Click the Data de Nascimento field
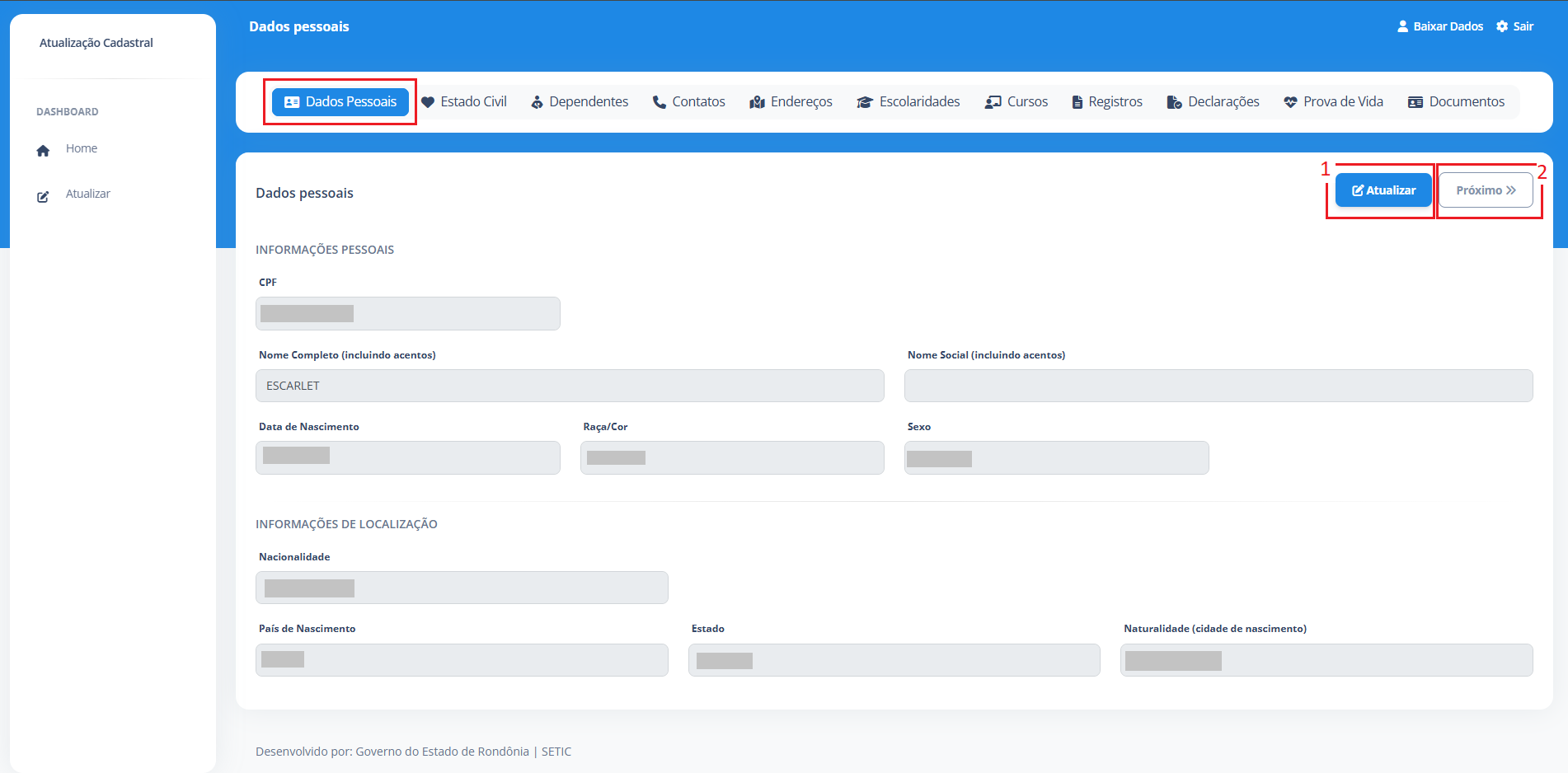 tap(408, 458)
